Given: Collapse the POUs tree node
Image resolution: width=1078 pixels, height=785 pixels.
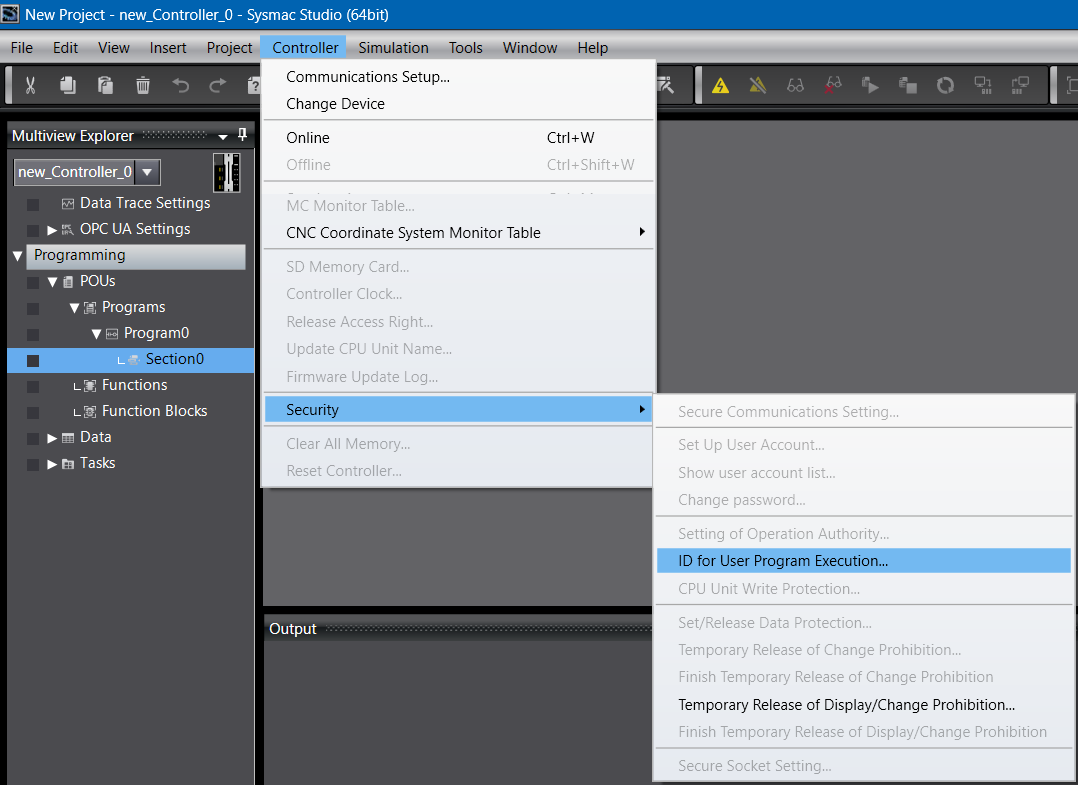Looking at the screenshot, I should (52, 282).
